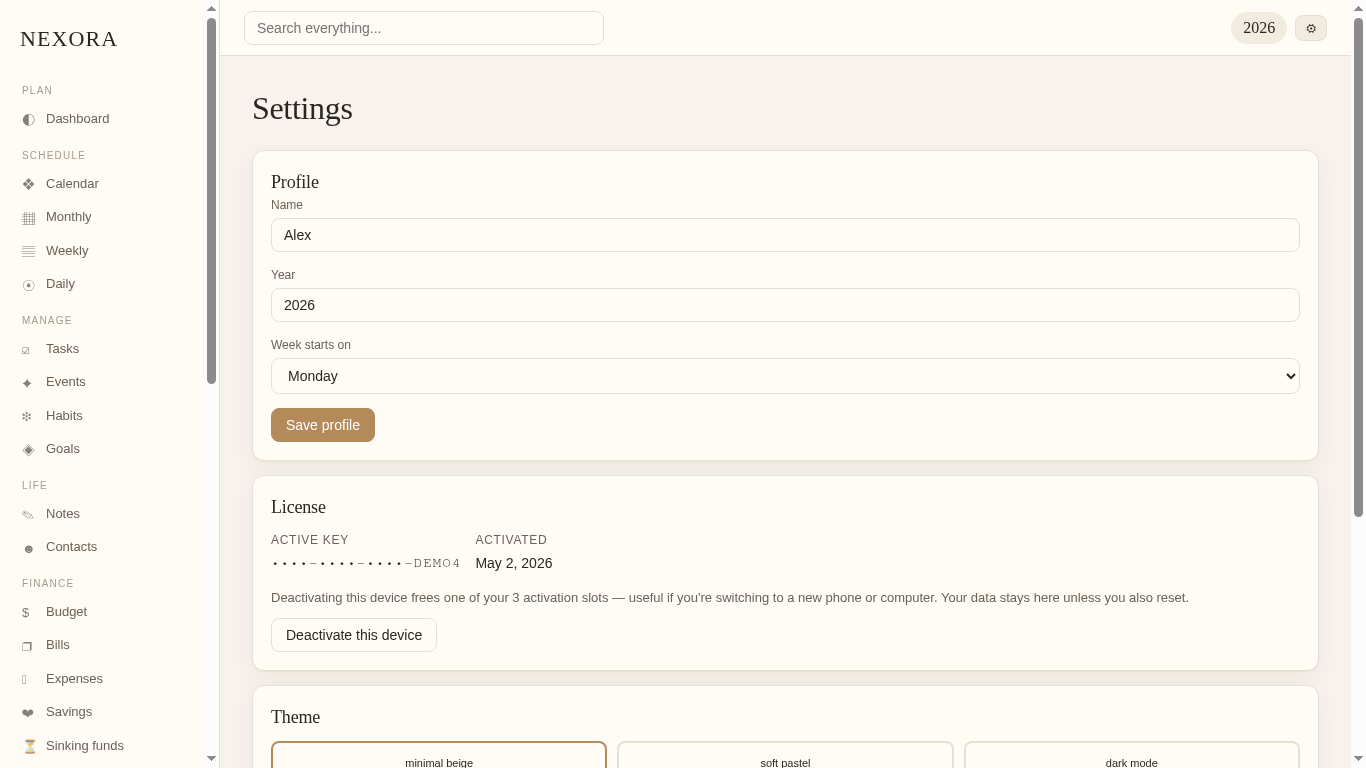Image resolution: width=1366 pixels, height=768 pixels.
Task: Click the Contacts person icon
Action: click(28, 548)
